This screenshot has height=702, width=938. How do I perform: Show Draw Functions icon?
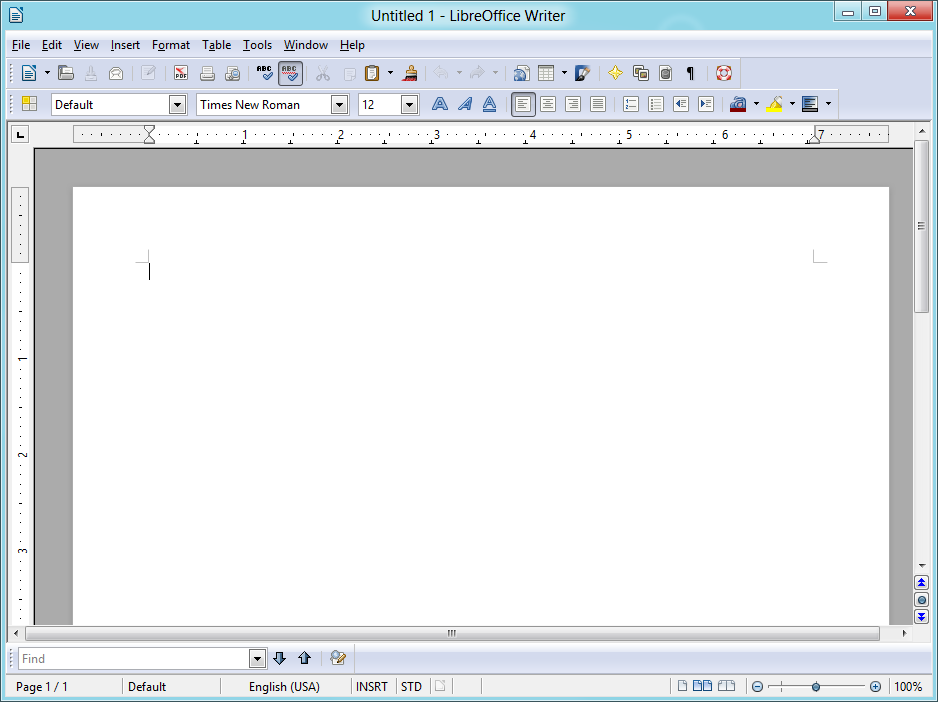583,74
